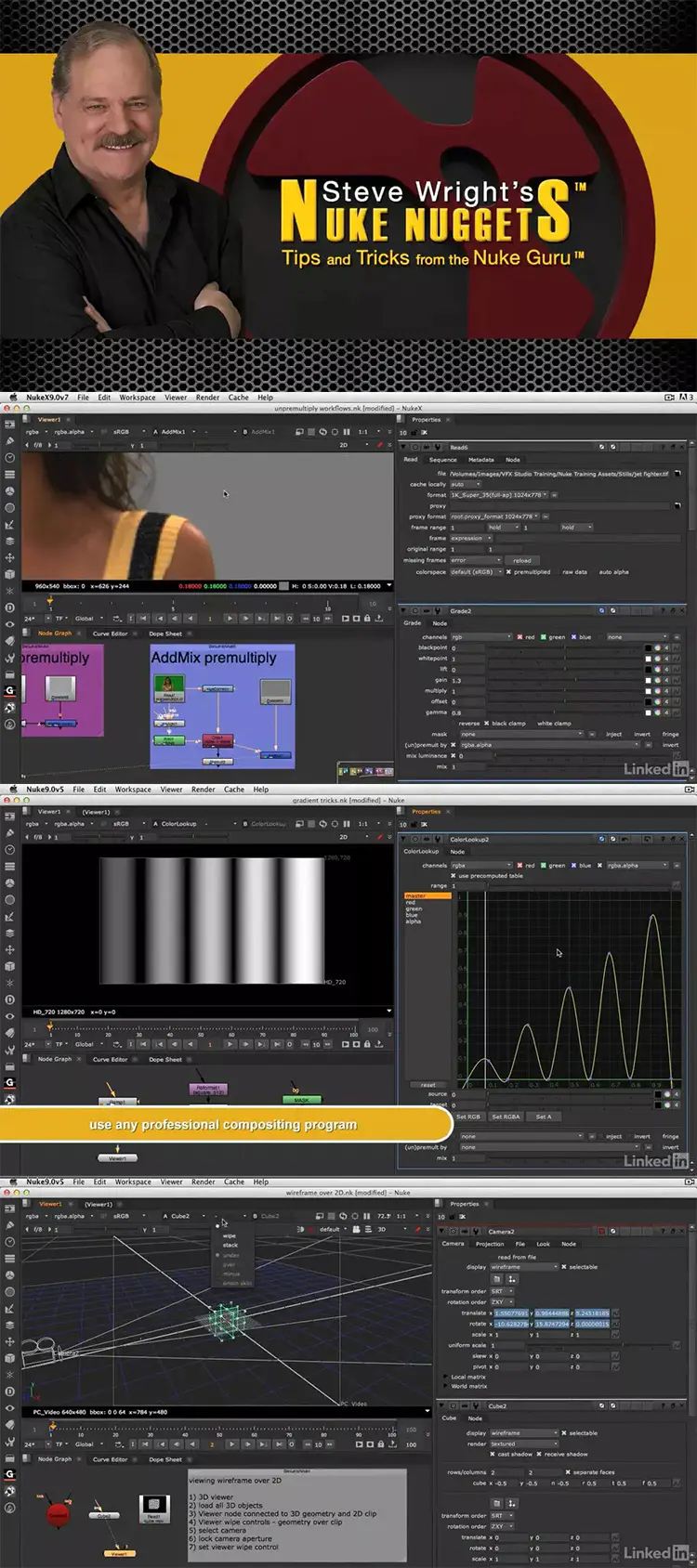Open Cache menu in wireframe over 2D window
The width and height of the screenshot is (697, 1568).
(x=234, y=1182)
